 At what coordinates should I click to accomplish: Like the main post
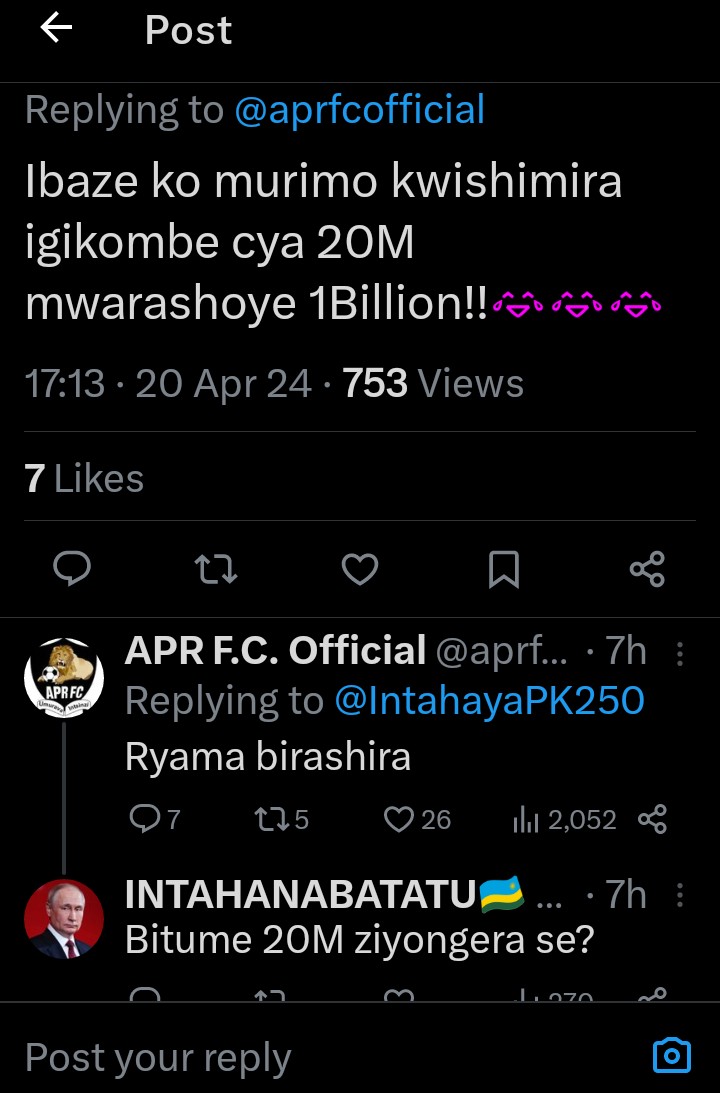(360, 570)
